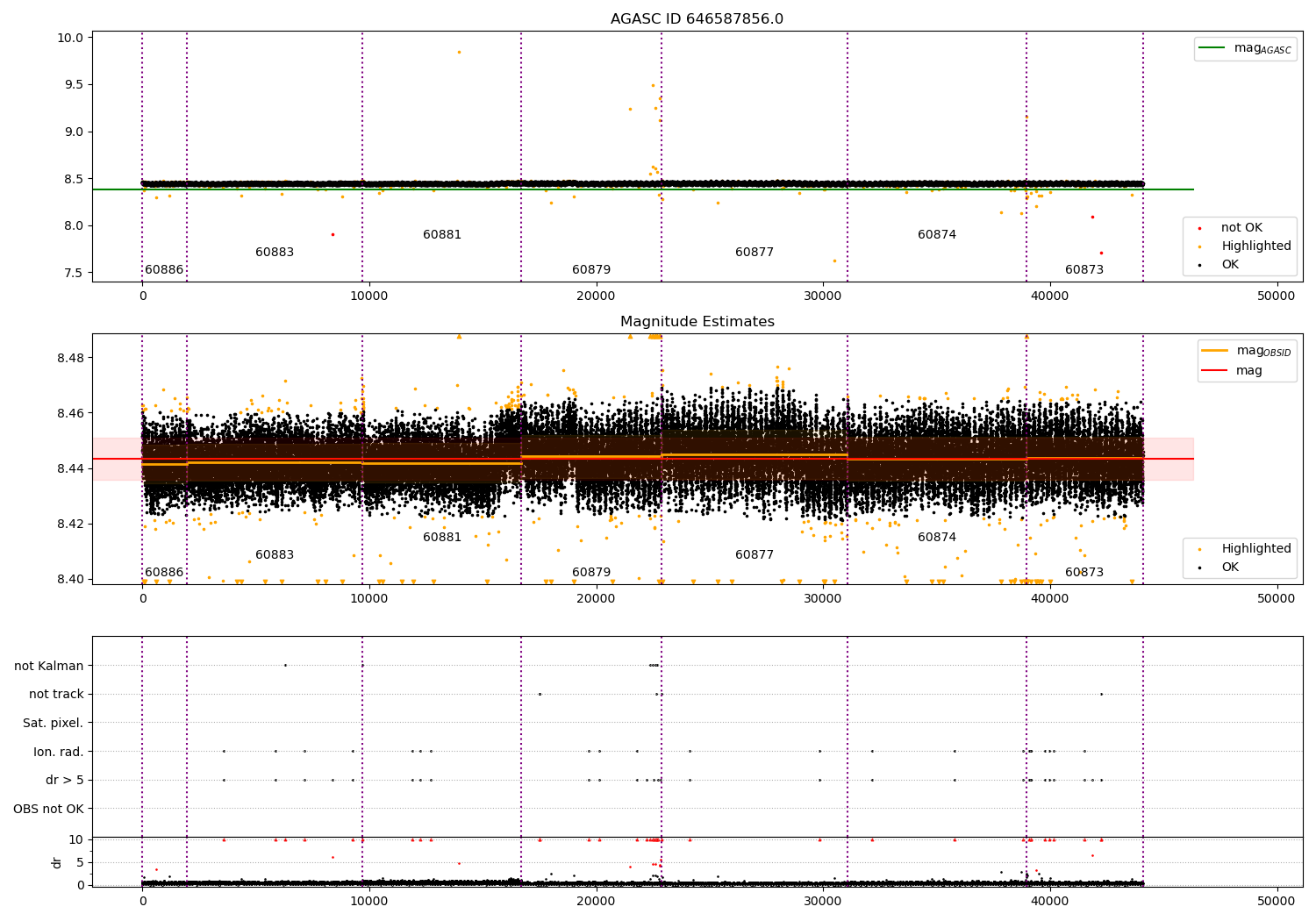Click the 'dr' y-axis label
The width and height of the screenshot is (1316, 921).
click(57, 862)
